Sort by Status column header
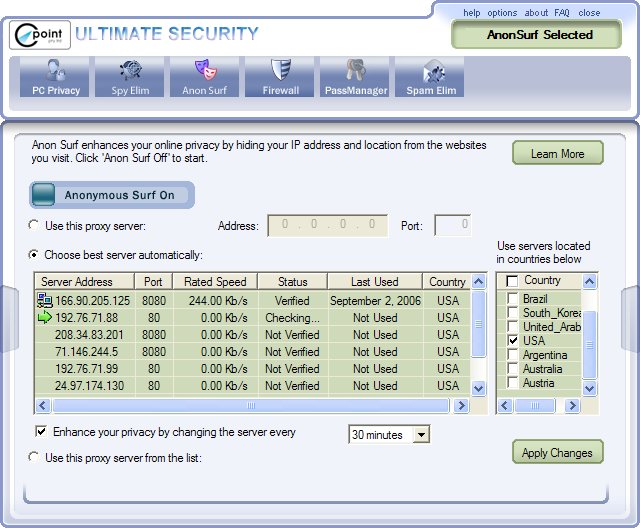 tap(292, 282)
